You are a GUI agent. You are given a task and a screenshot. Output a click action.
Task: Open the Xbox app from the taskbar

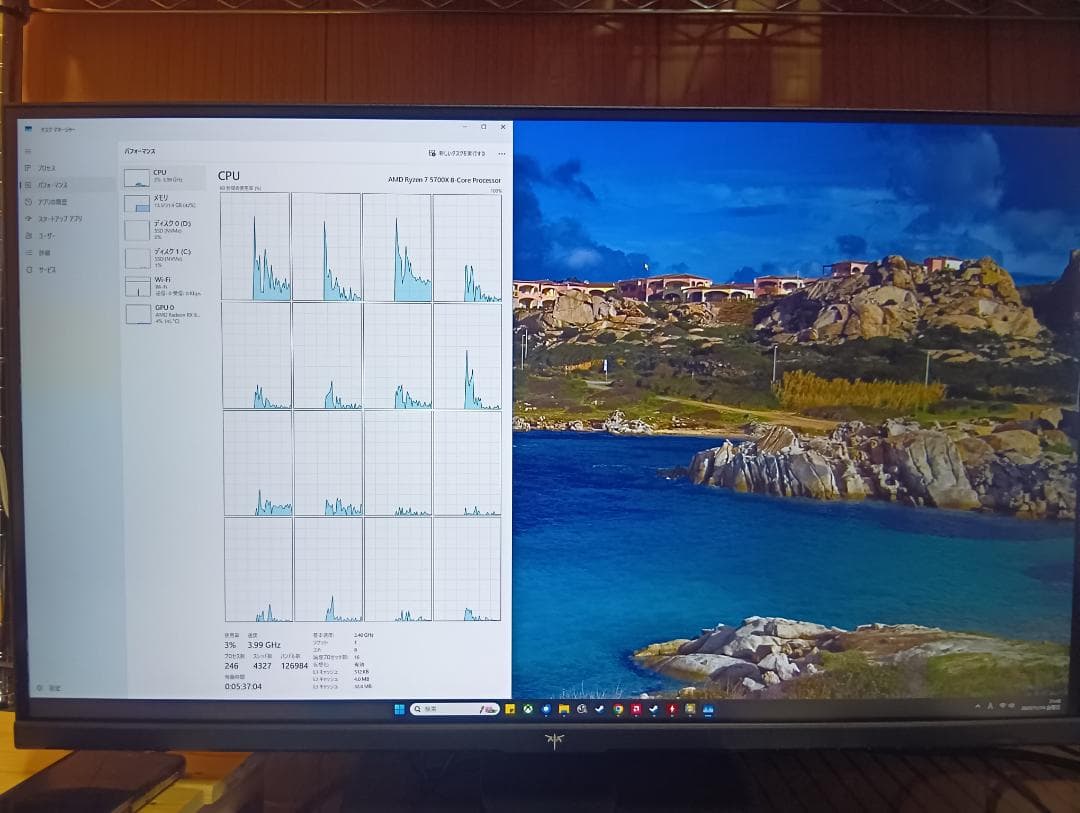[x=528, y=710]
